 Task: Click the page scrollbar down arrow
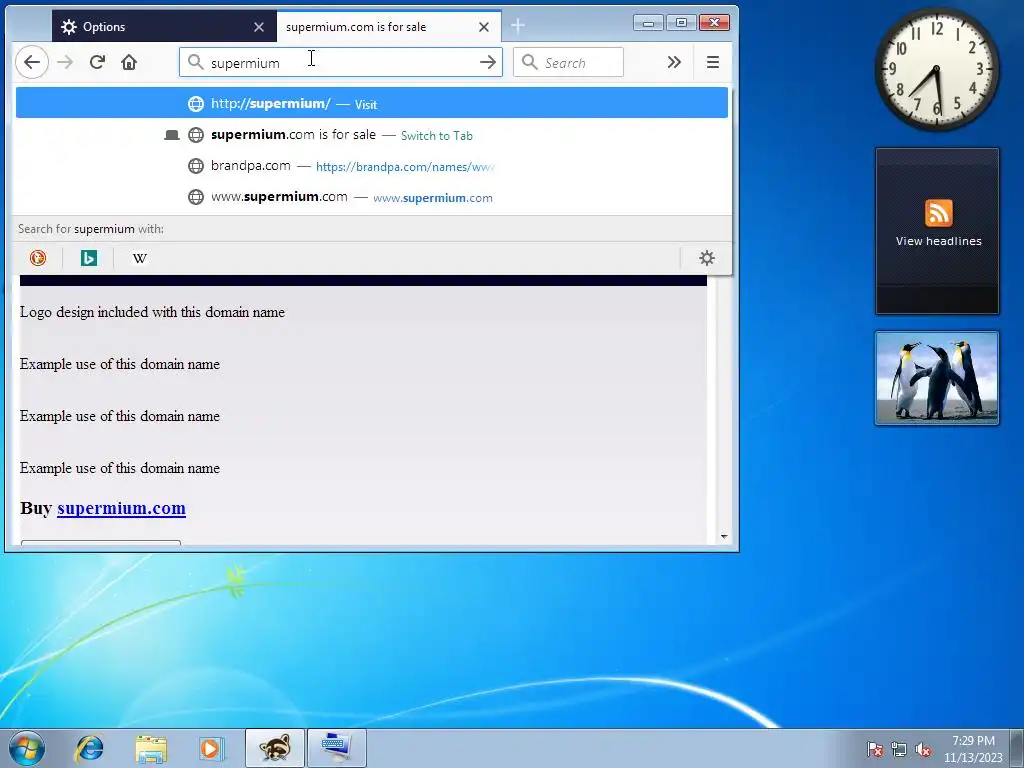click(724, 536)
